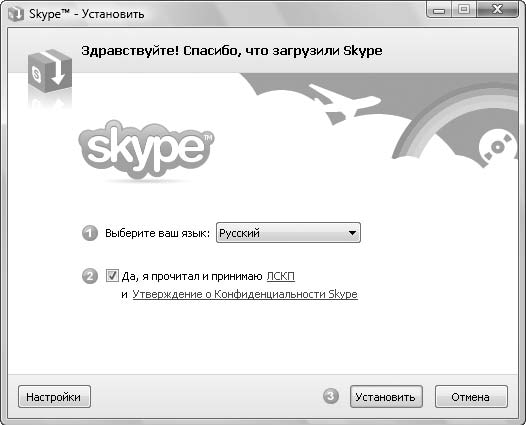Select the Русский language combo box
Image resolution: width=526 pixels, height=425 pixels.
click(288, 232)
